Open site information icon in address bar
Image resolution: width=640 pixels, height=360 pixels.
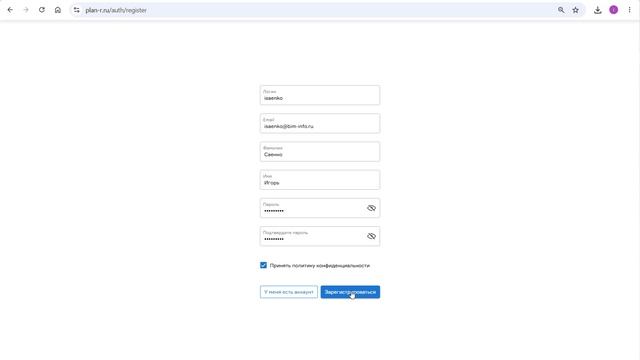tap(76, 10)
